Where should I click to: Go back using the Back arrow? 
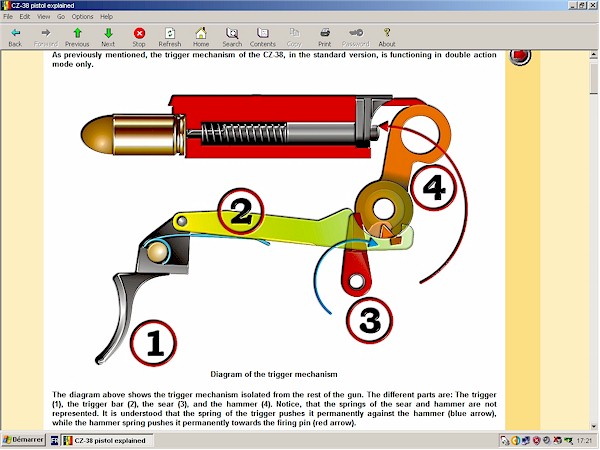[x=15, y=37]
